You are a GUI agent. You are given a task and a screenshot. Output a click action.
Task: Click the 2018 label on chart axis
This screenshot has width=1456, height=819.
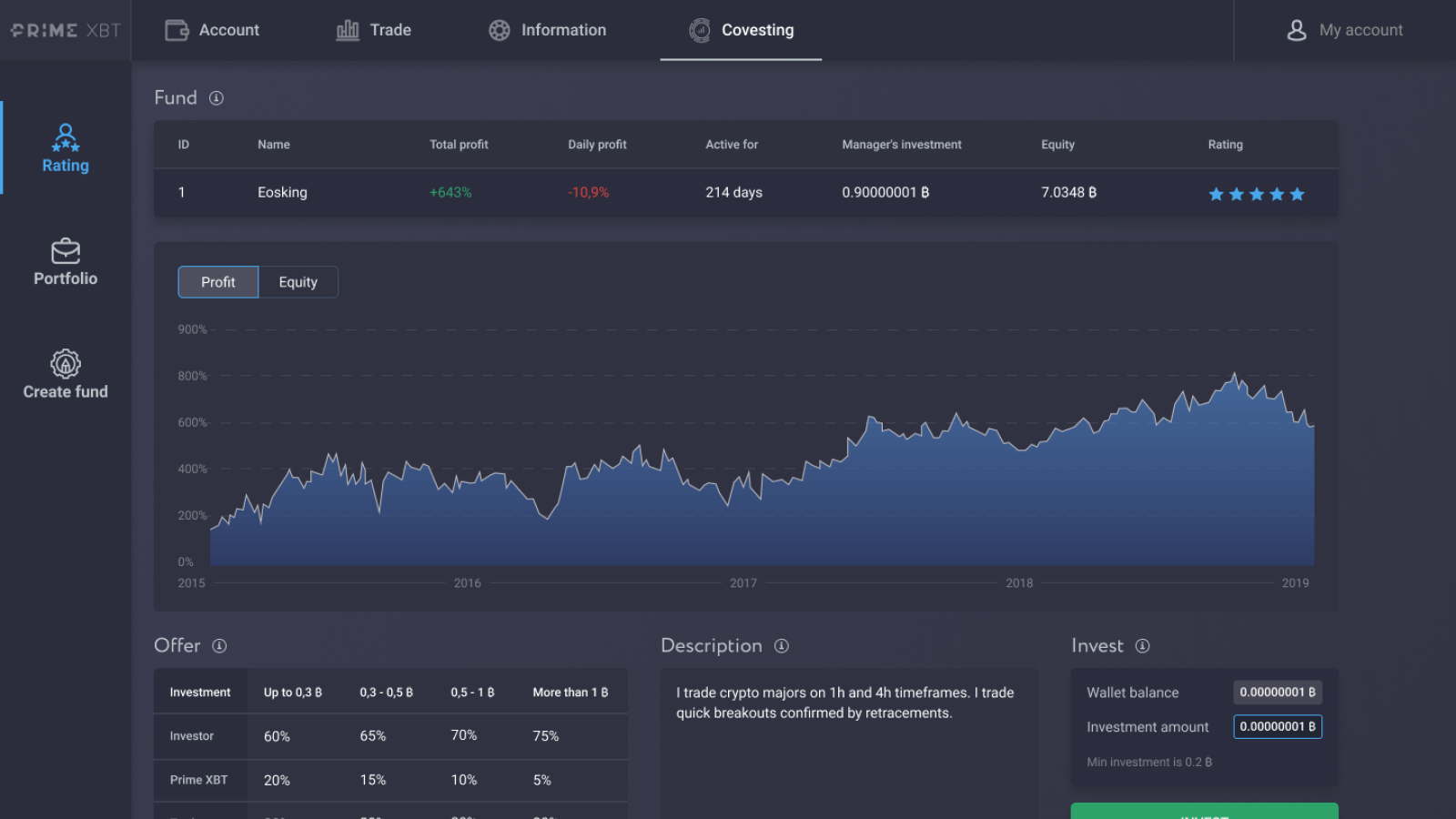point(1019,583)
